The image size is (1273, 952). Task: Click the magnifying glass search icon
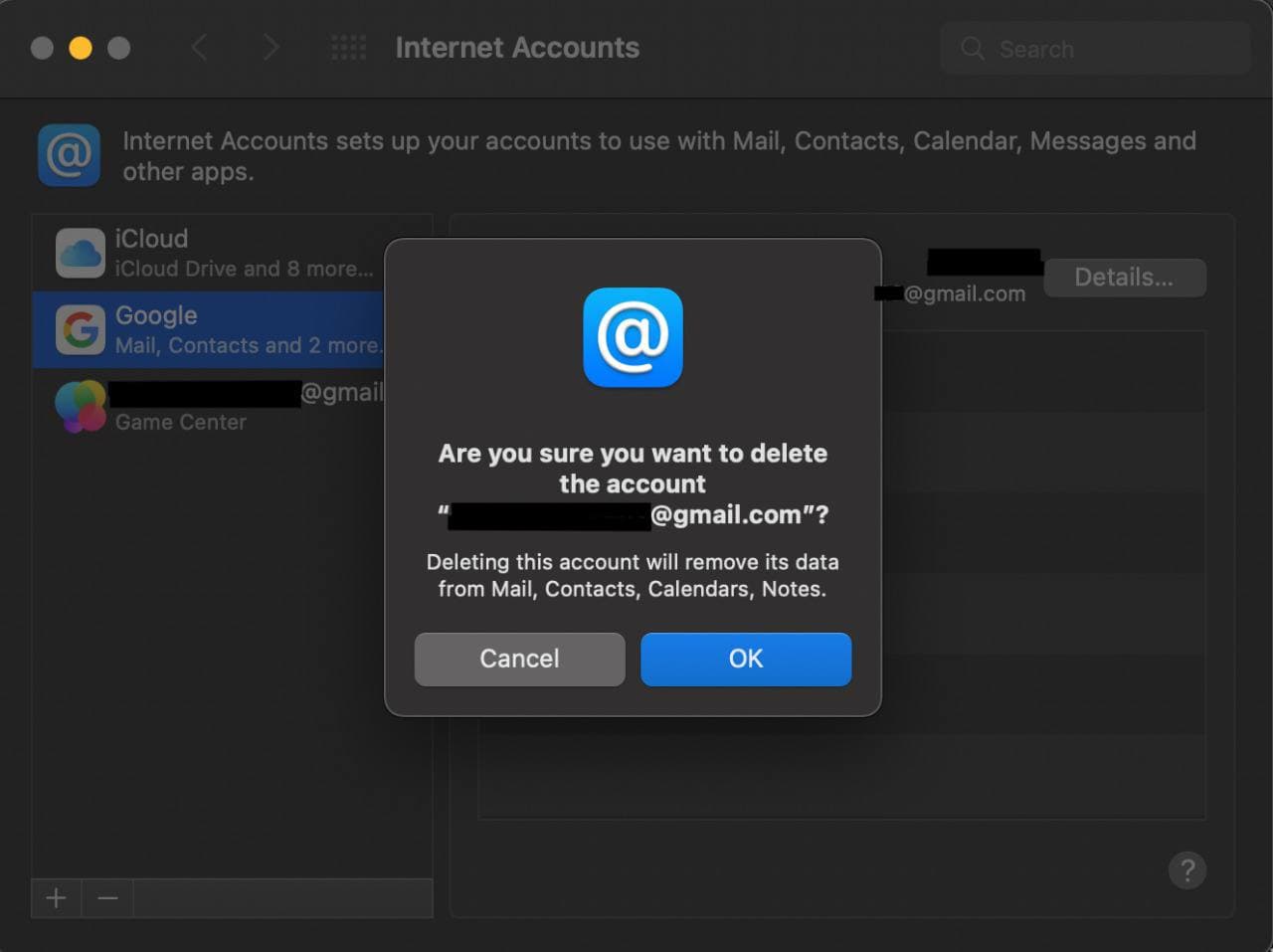(972, 49)
